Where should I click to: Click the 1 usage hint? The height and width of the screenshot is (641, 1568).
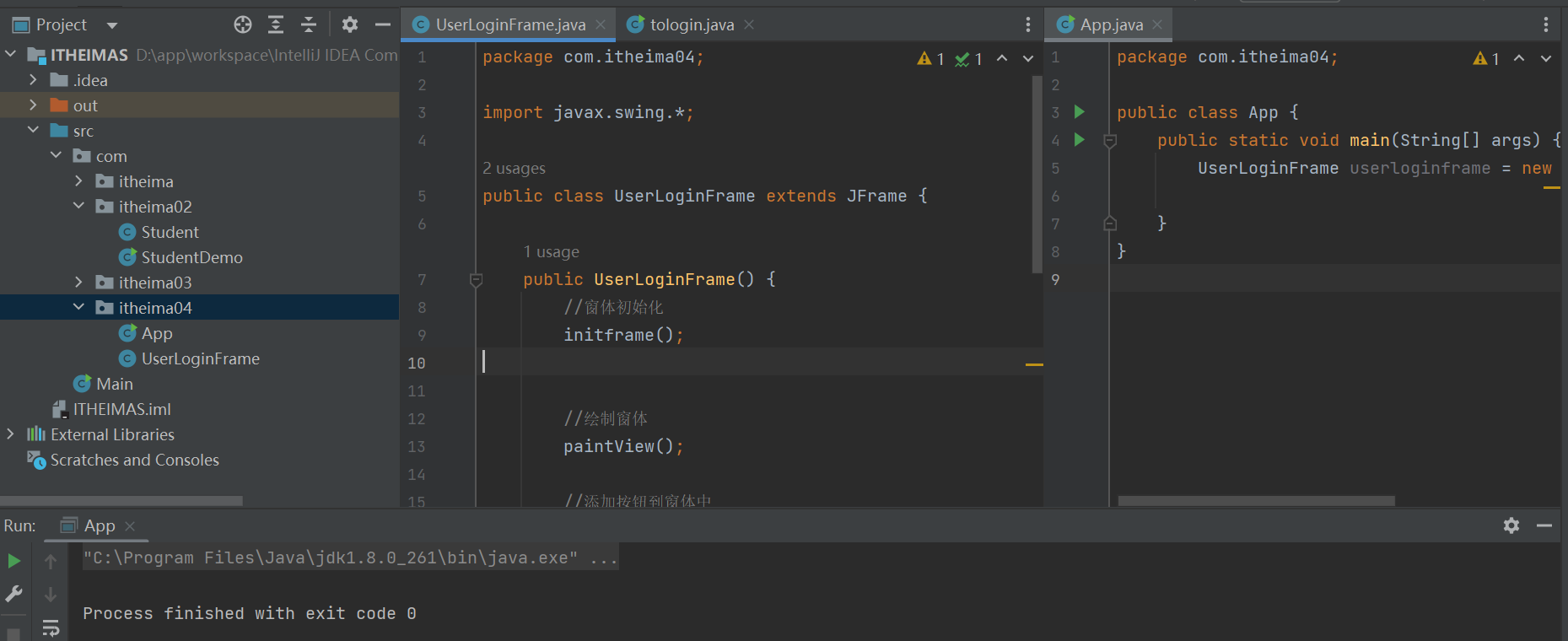tap(551, 252)
